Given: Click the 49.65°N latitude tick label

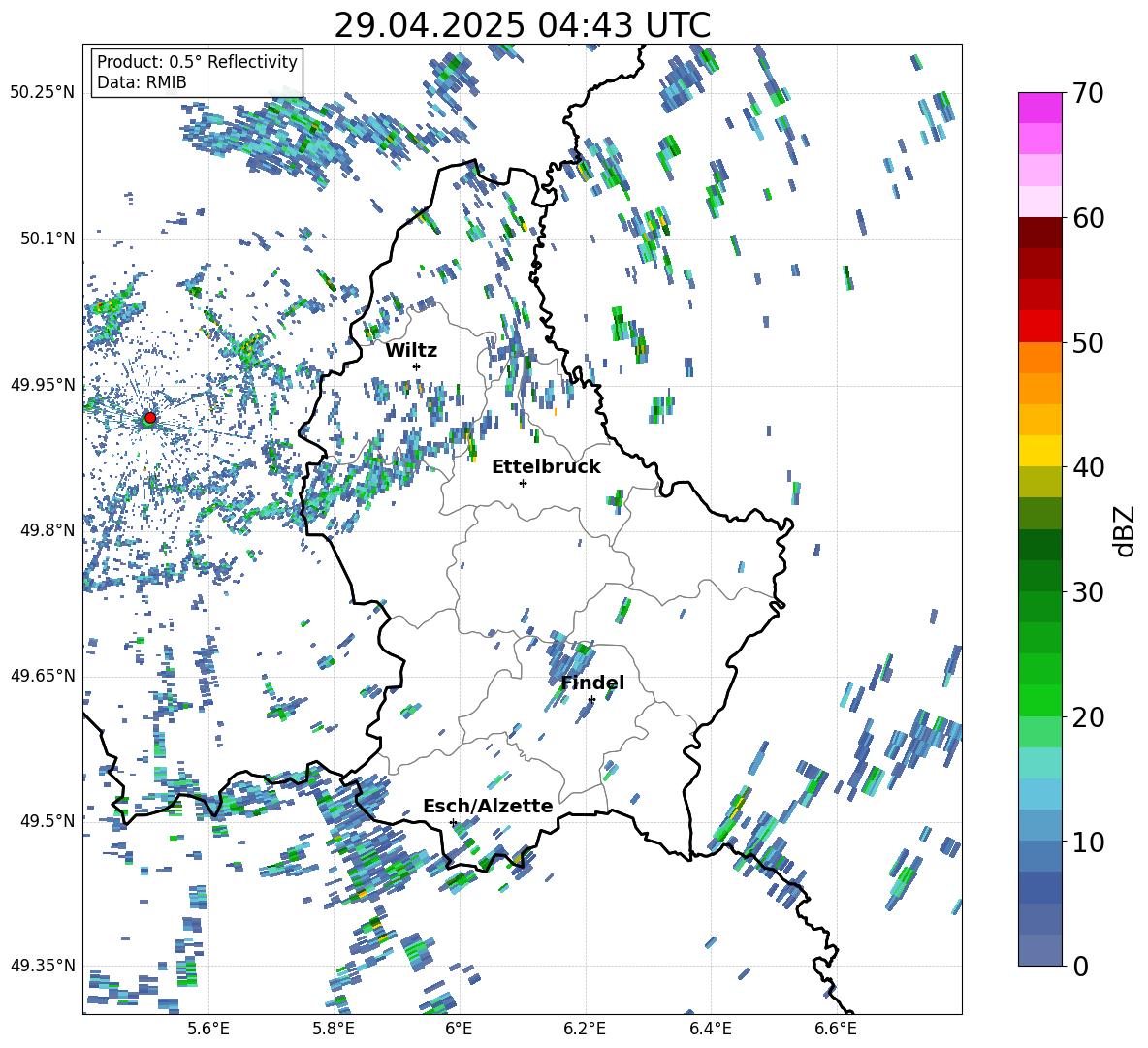Looking at the screenshot, I should click(43, 675).
